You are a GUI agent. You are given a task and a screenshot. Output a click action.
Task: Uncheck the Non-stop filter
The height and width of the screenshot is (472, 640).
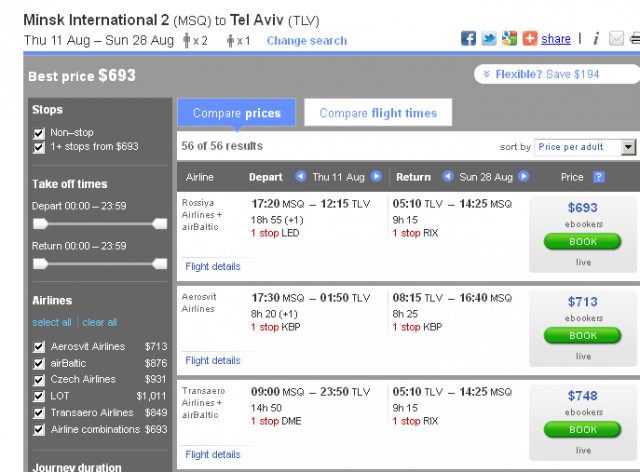click(39, 132)
